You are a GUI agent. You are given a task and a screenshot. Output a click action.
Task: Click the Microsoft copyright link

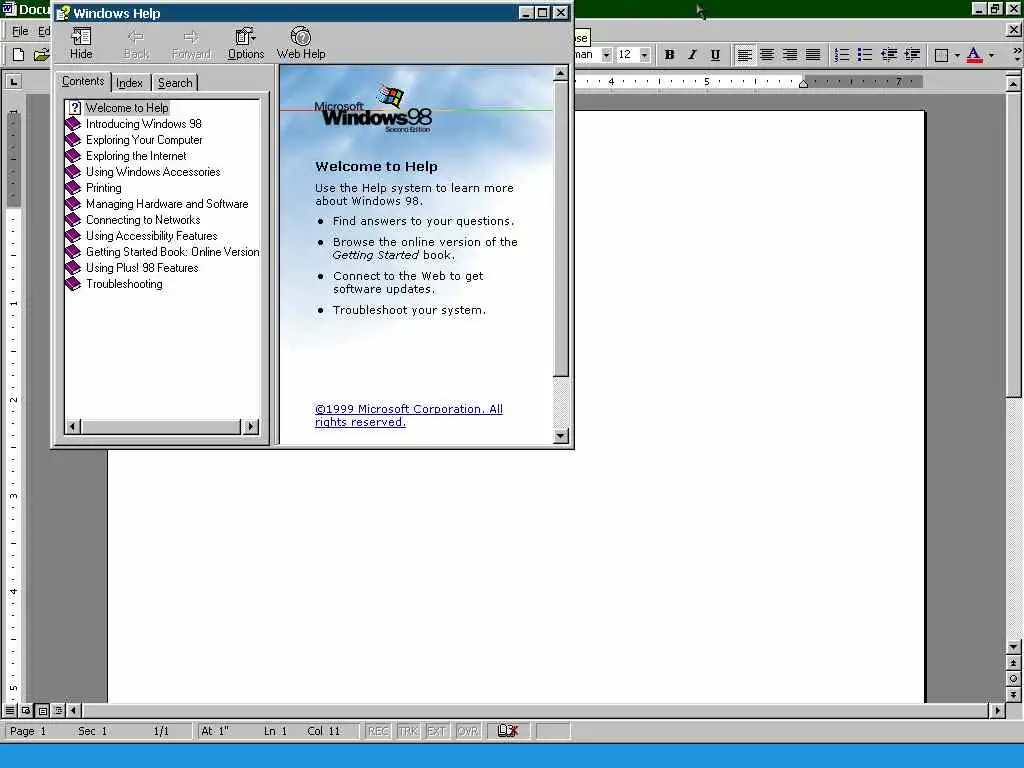tap(408, 415)
